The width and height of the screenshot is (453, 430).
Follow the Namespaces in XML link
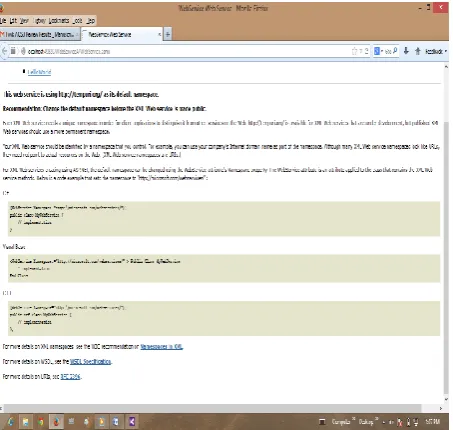pos(161,347)
